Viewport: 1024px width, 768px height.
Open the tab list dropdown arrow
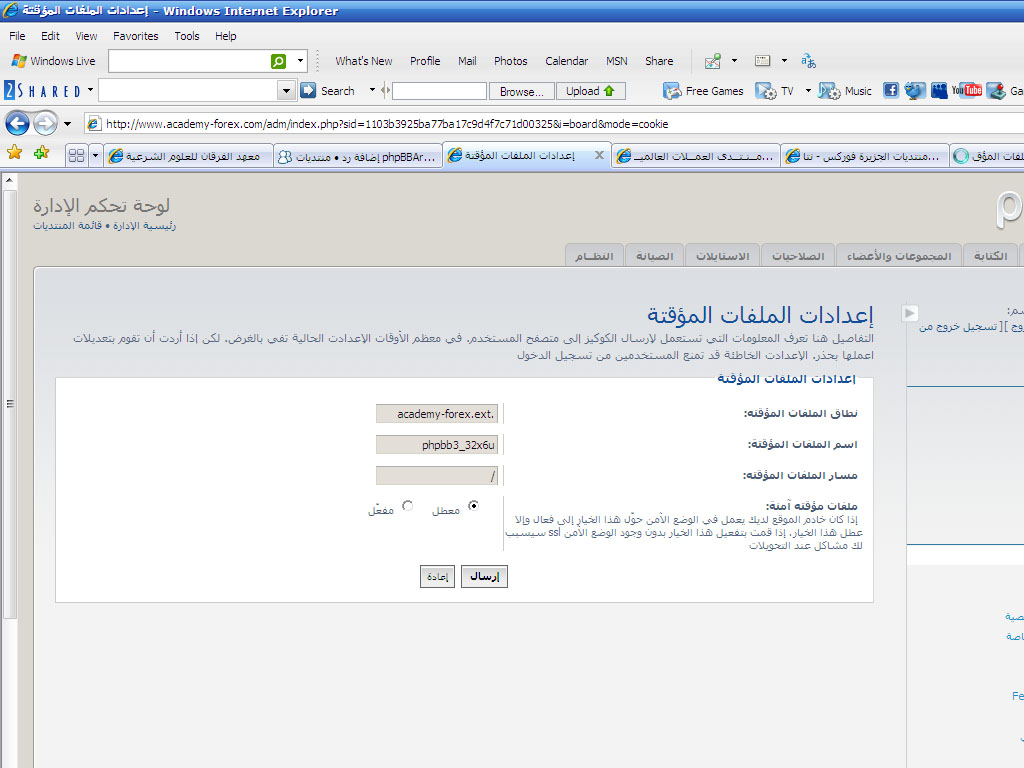pyautogui.click(x=96, y=156)
